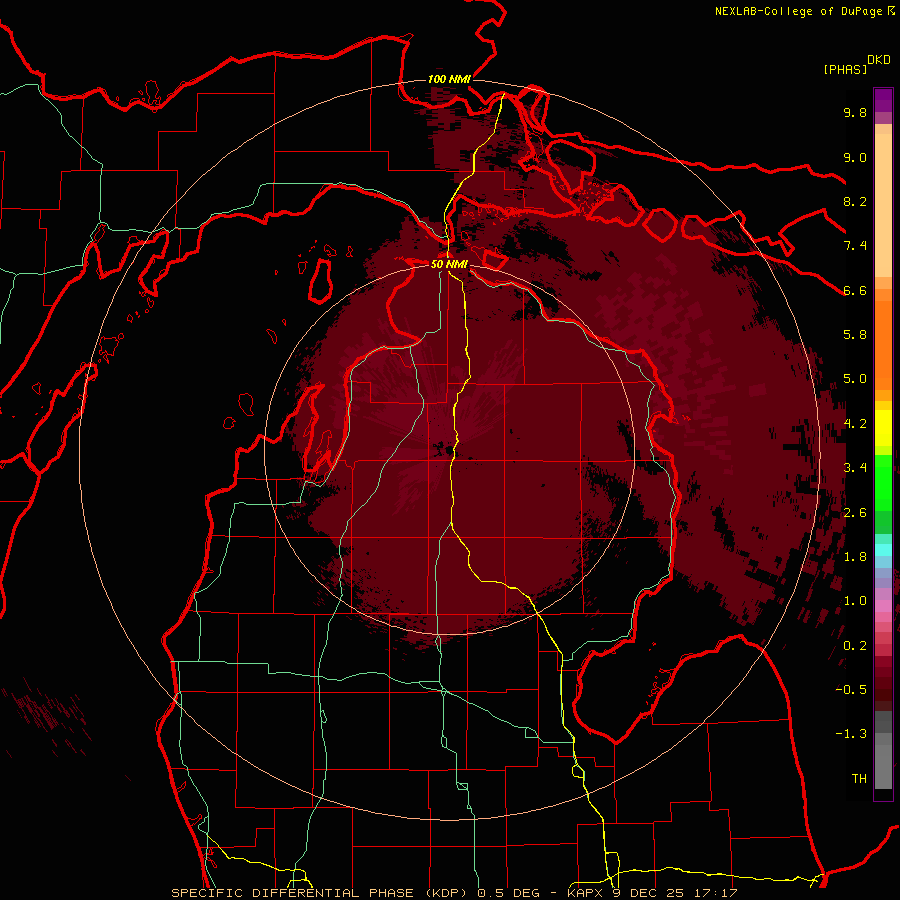This screenshot has width=900, height=900.
Task: Select the 100 NMI range ring label
Action: [x=449, y=79]
